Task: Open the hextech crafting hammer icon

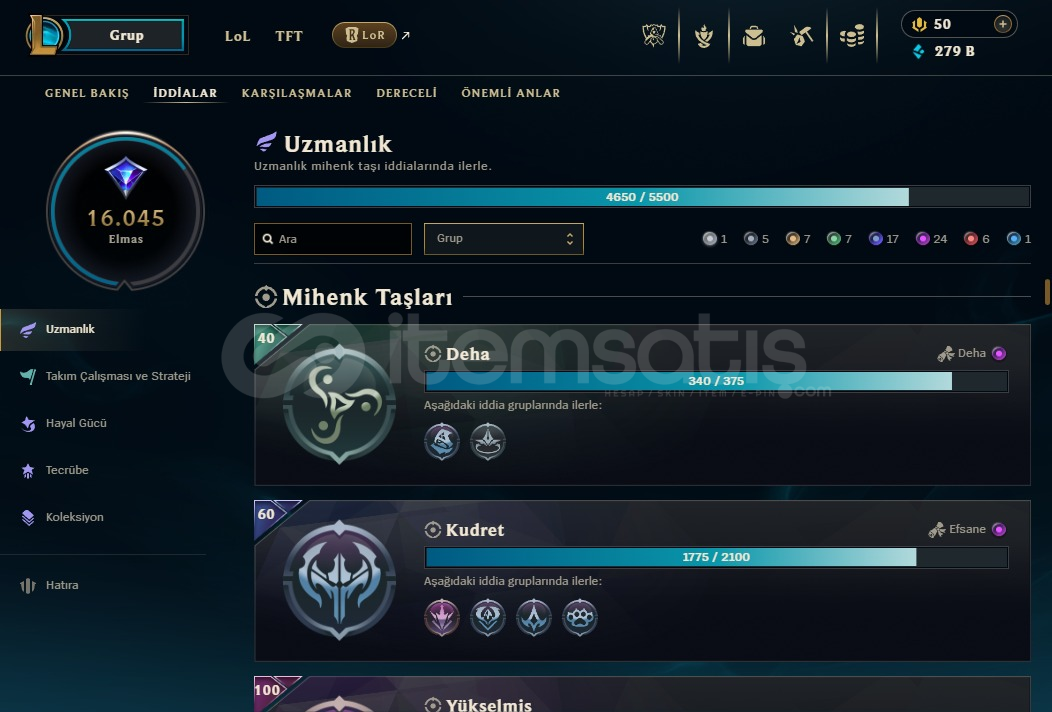Action: click(x=802, y=36)
